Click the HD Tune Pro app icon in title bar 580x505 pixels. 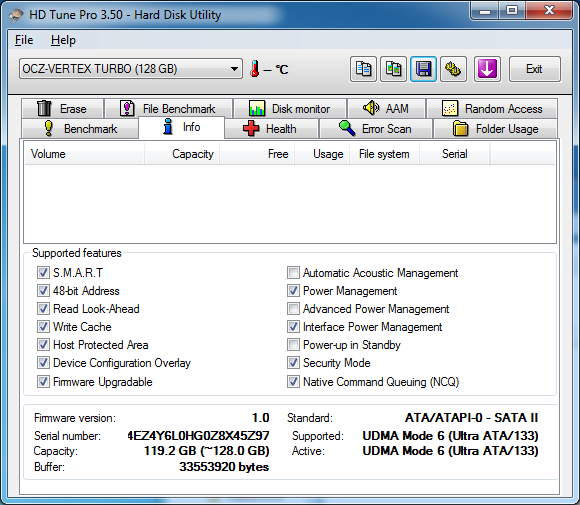pyautogui.click(x=16, y=15)
